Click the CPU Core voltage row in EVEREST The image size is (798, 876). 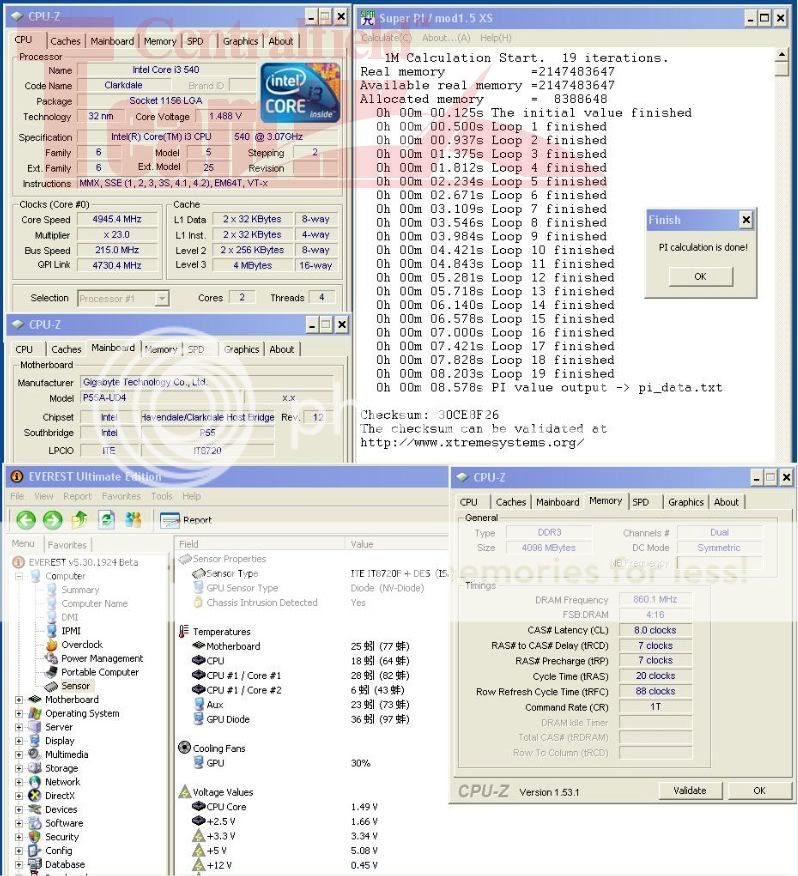(285, 807)
